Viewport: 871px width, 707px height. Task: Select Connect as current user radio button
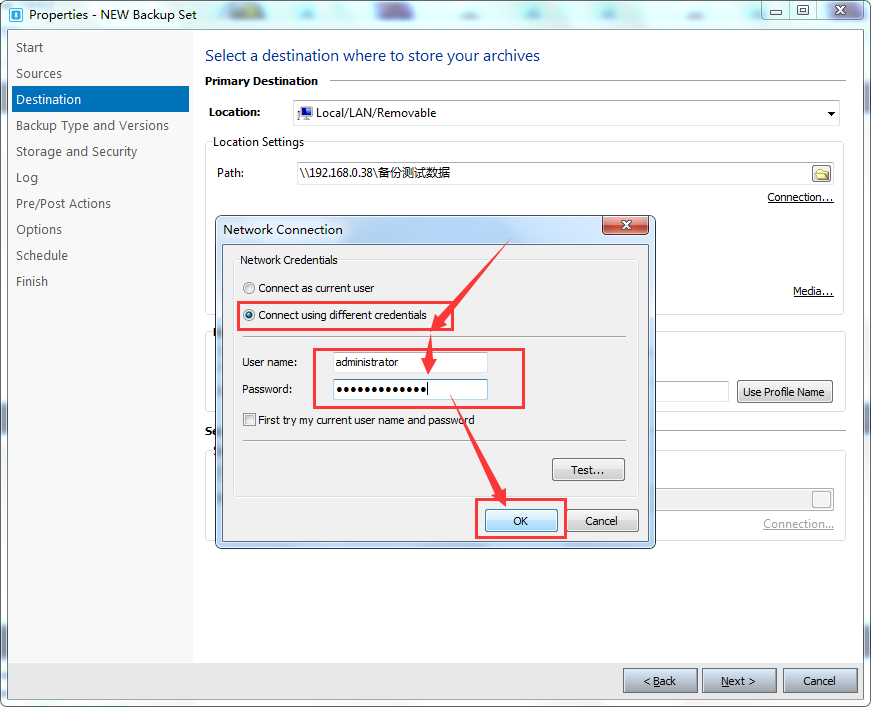click(249, 288)
